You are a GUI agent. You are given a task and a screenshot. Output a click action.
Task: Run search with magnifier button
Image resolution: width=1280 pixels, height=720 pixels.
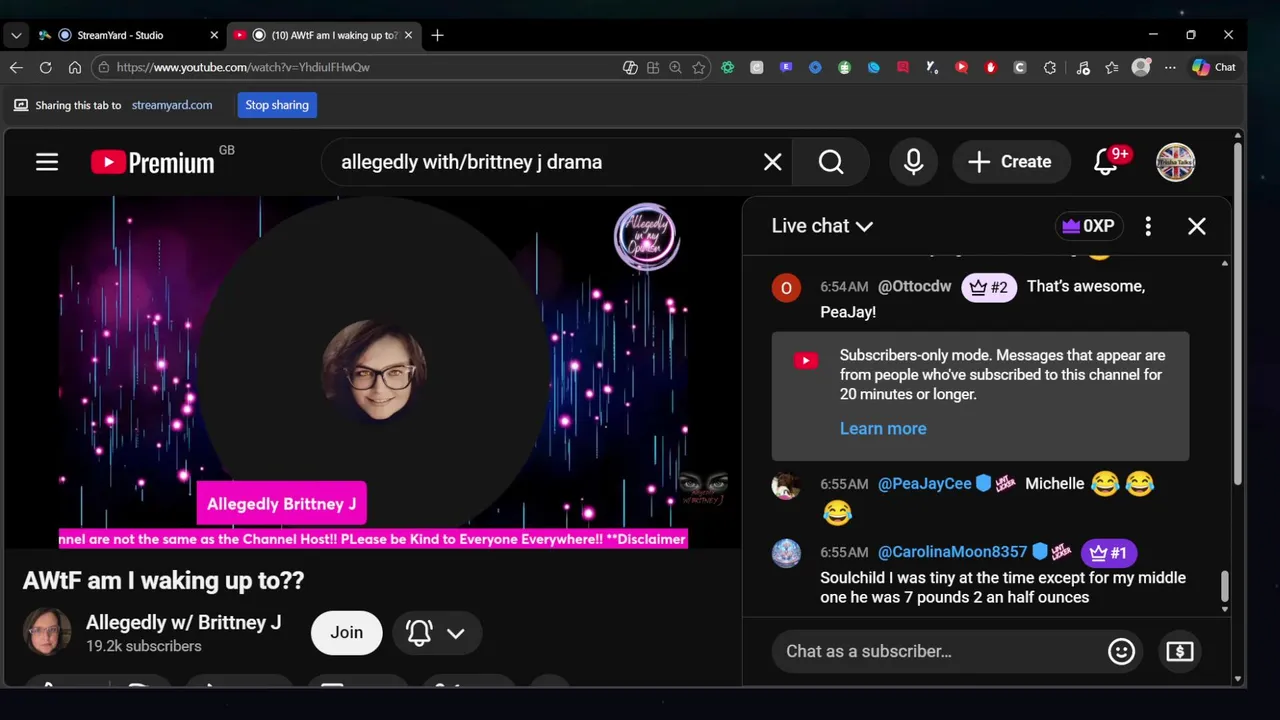point(831,162)
